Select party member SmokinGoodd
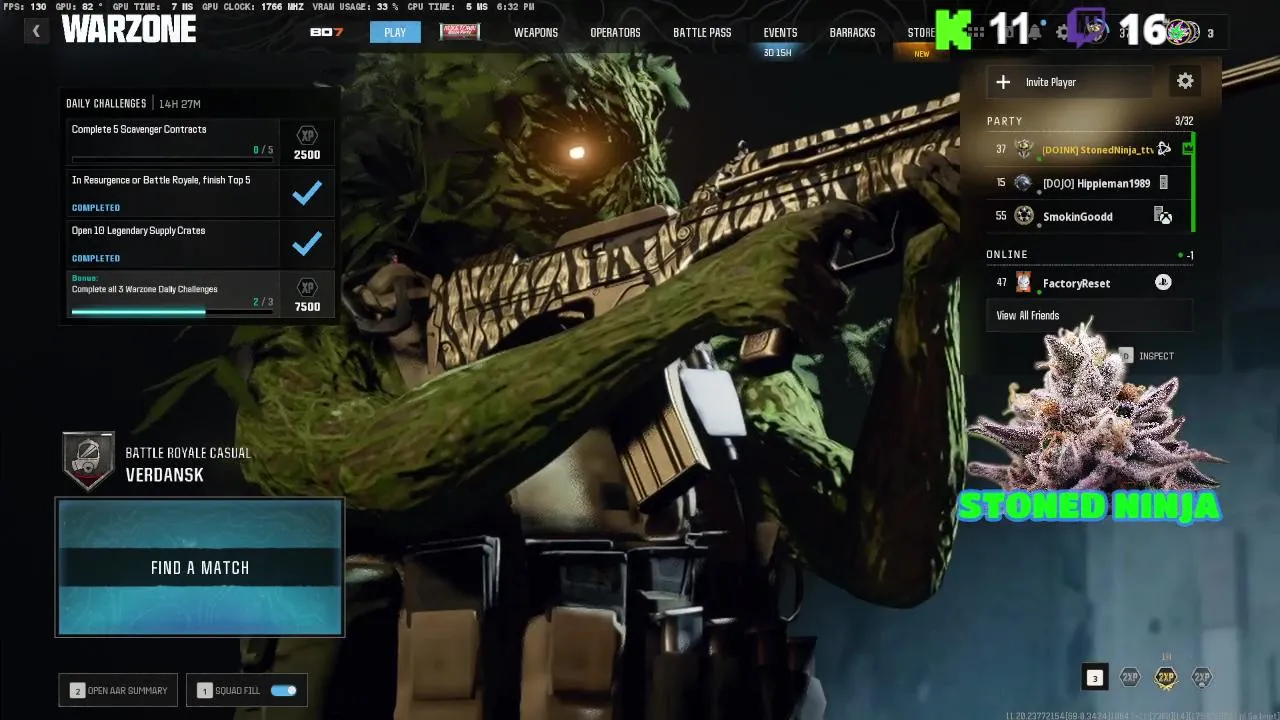This screenshot has height=720, width=1280. [x=1088, y=216]
